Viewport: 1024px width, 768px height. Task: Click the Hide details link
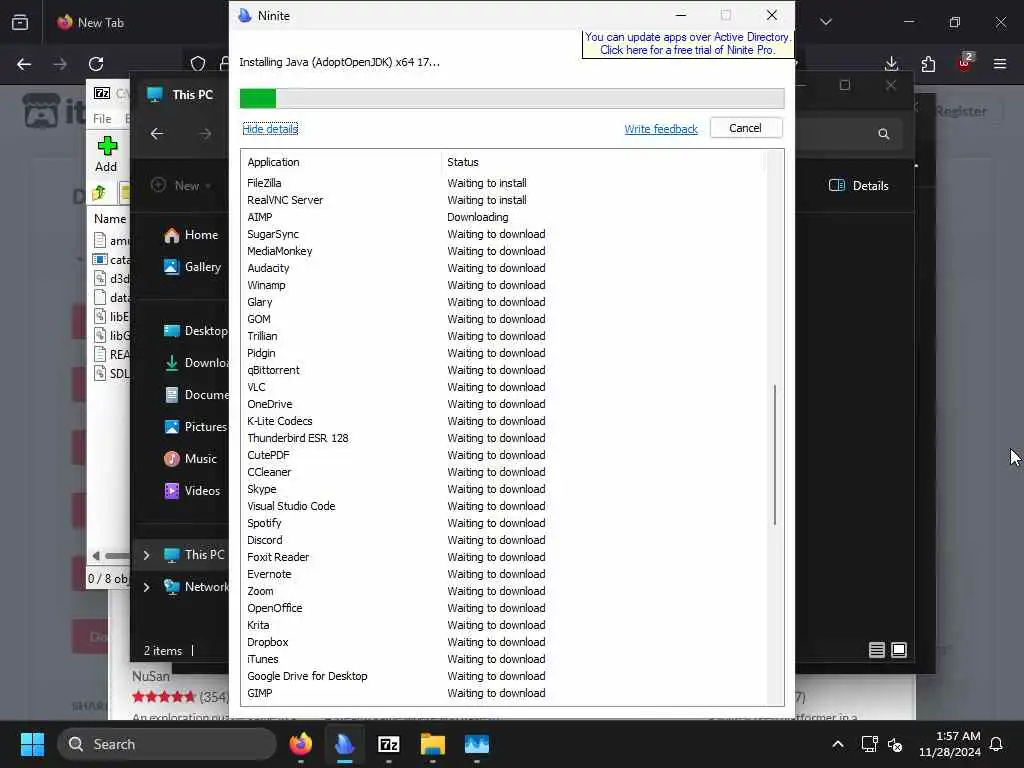[x=270, y=129]
